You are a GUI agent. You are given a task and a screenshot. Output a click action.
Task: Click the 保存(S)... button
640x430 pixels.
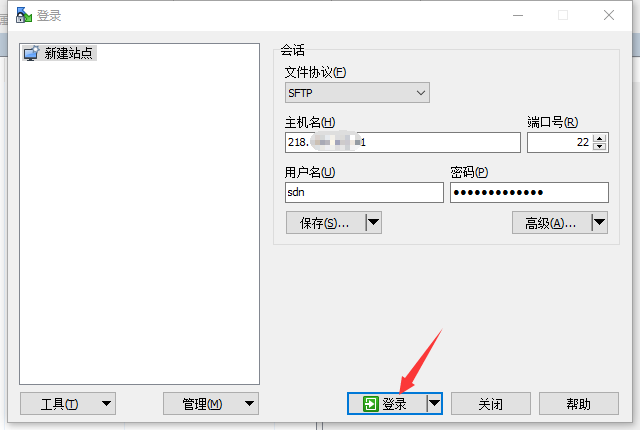pyautogui.click(x=326, y=223)
